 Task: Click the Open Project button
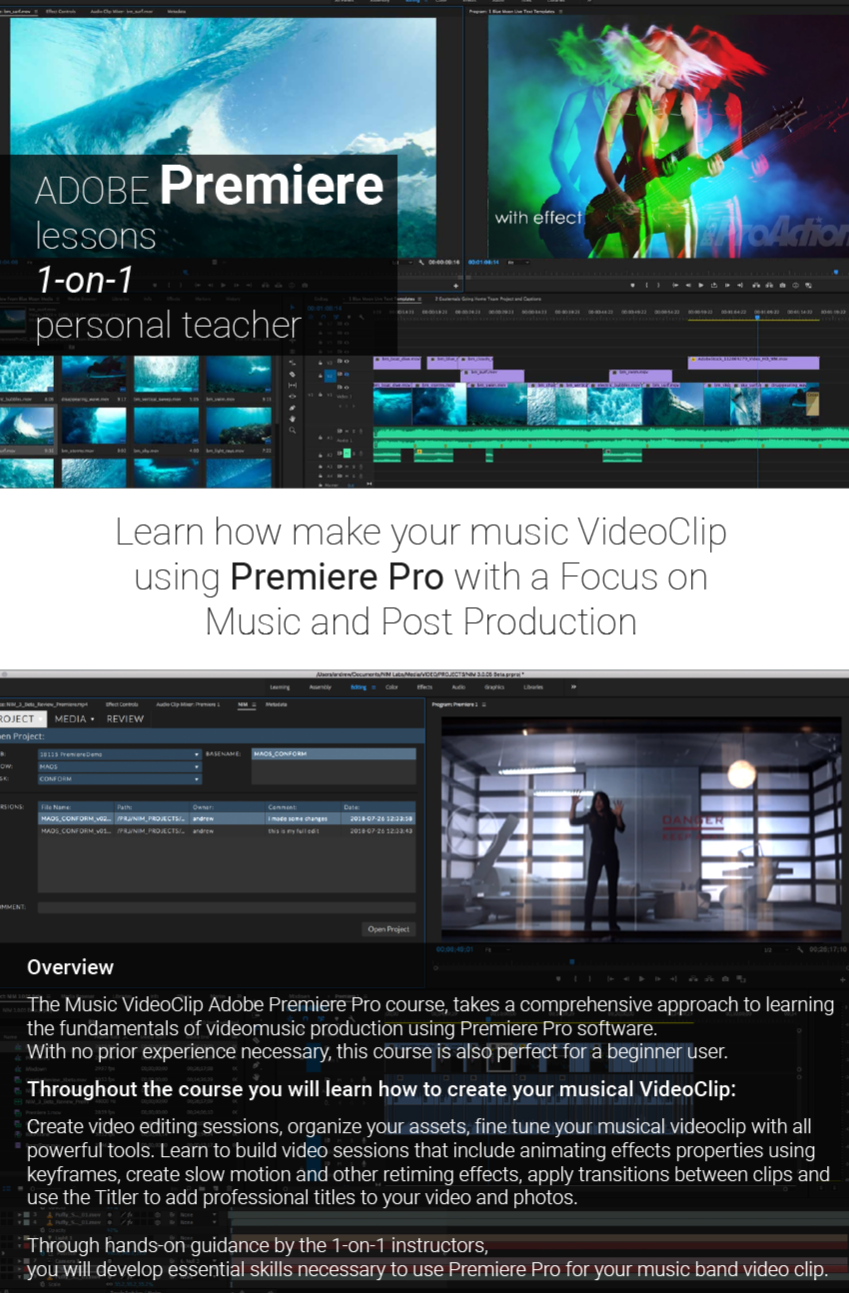[x=388, y=929]
